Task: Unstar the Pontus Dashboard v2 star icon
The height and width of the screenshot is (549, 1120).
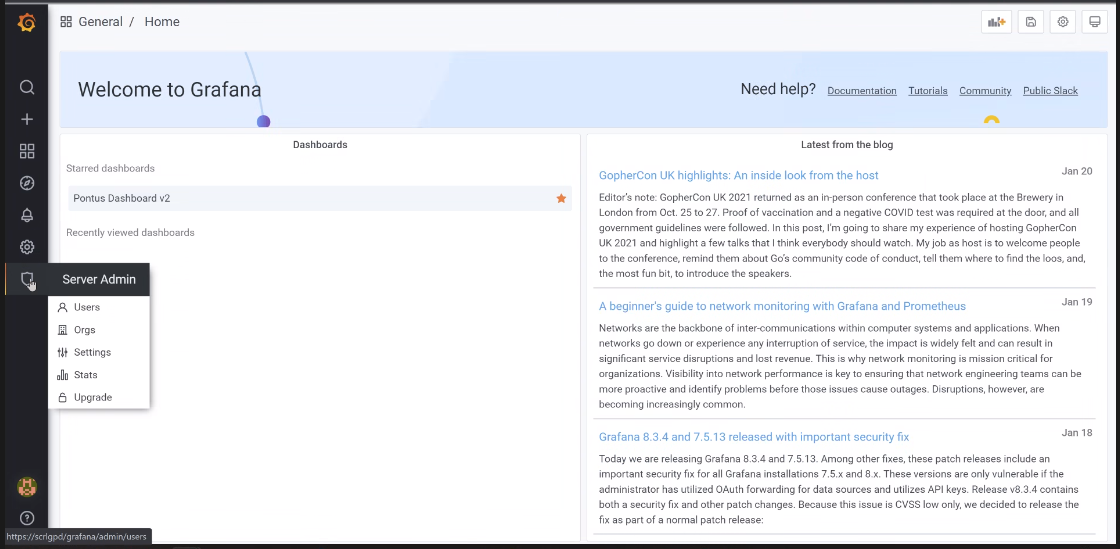Action: (561, 198)
